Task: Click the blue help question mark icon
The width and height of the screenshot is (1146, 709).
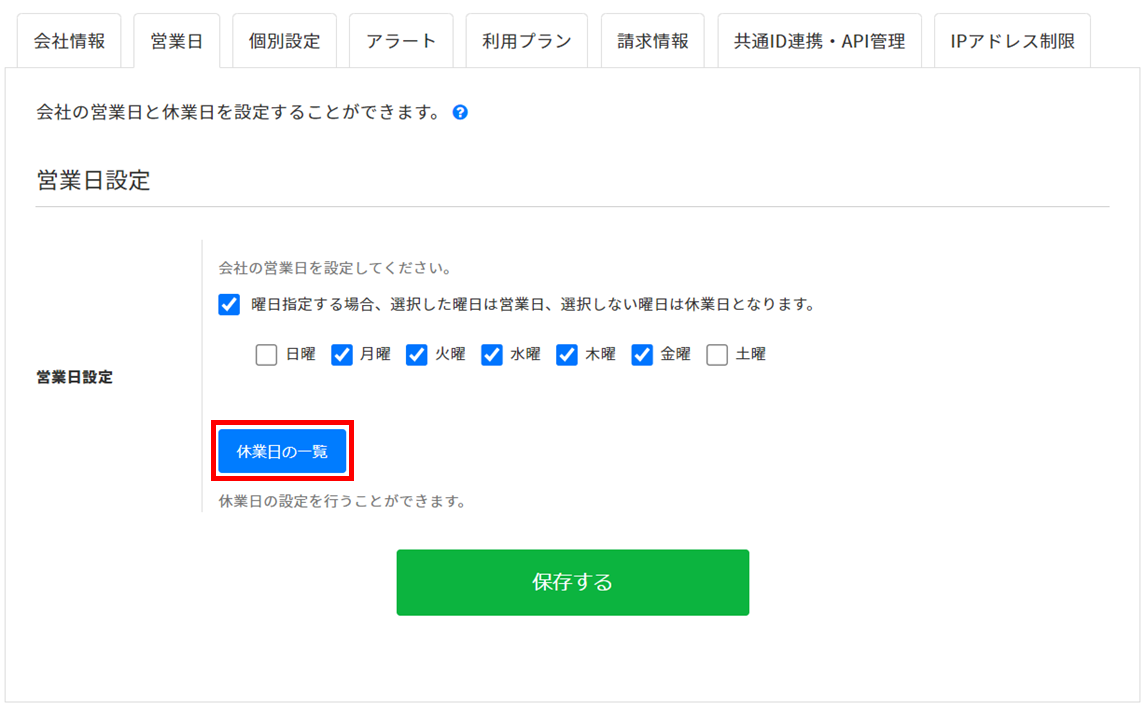Action: (460, 113)
